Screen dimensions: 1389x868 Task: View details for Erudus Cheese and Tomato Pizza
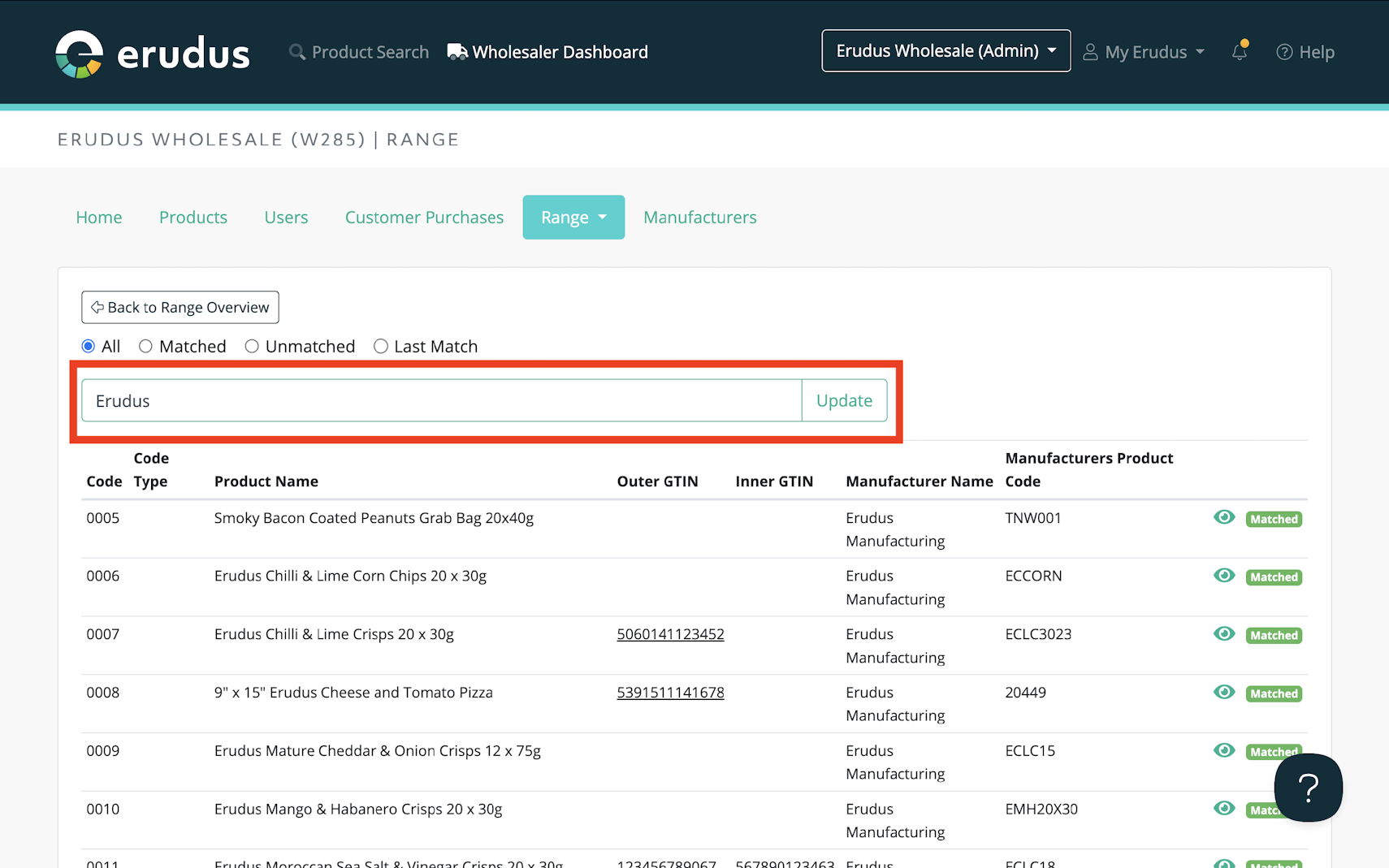[1224, 693]
